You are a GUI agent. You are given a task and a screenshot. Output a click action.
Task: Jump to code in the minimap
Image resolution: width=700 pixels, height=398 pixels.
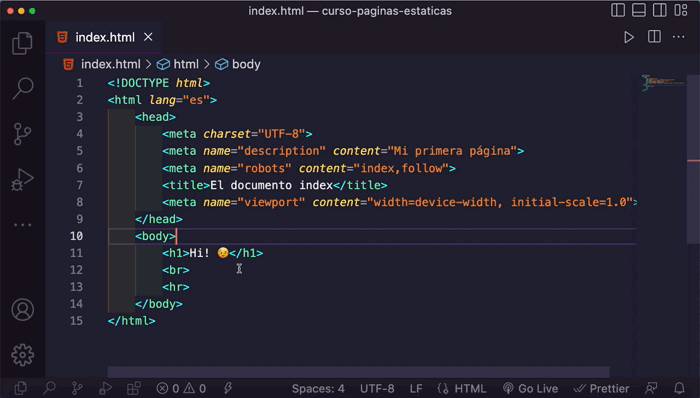(663, 83)
